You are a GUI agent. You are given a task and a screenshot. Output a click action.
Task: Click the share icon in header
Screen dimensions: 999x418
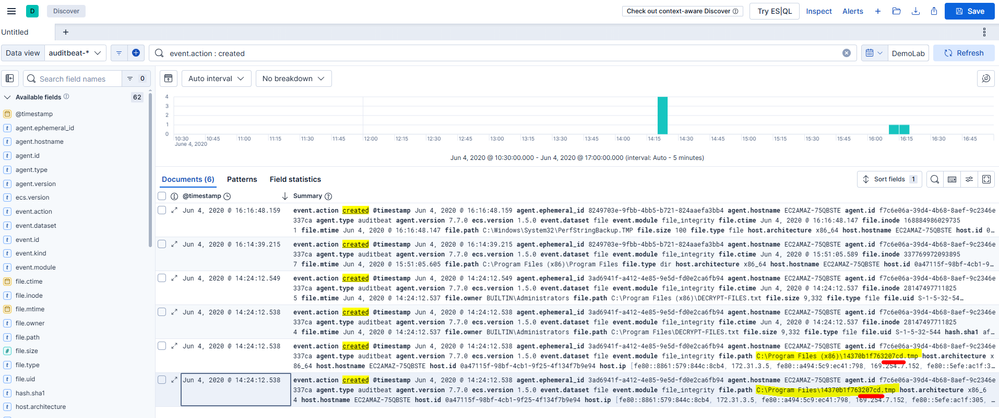pyautogui.click(x=933, y=11)
